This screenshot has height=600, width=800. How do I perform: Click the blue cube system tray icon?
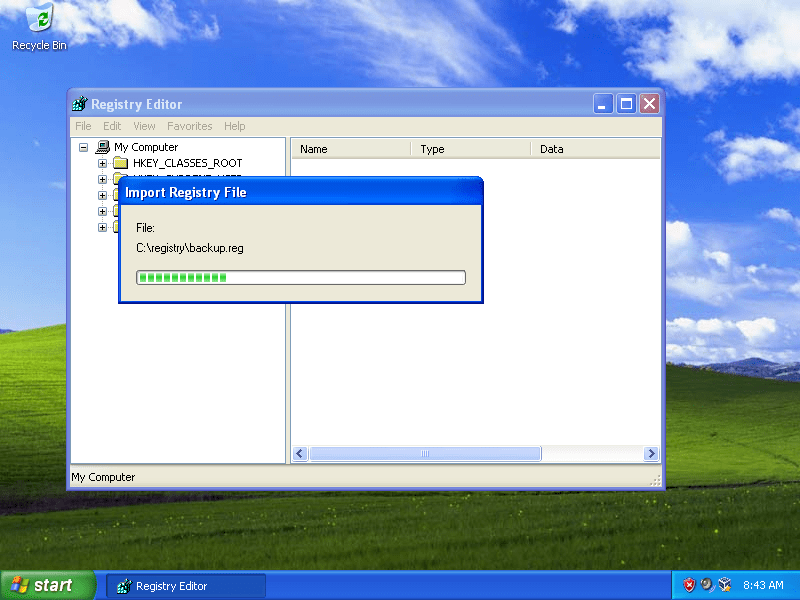(x=723, y=585)
